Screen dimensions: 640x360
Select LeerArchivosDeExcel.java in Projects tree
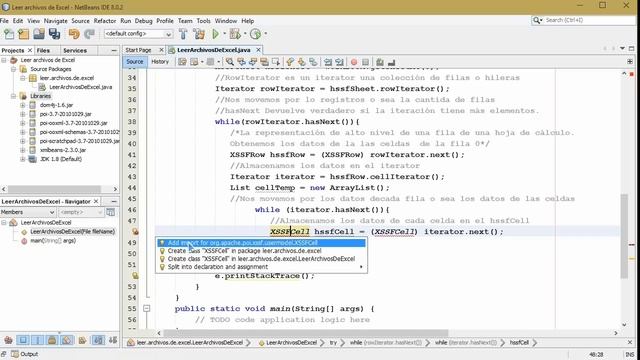80,87
